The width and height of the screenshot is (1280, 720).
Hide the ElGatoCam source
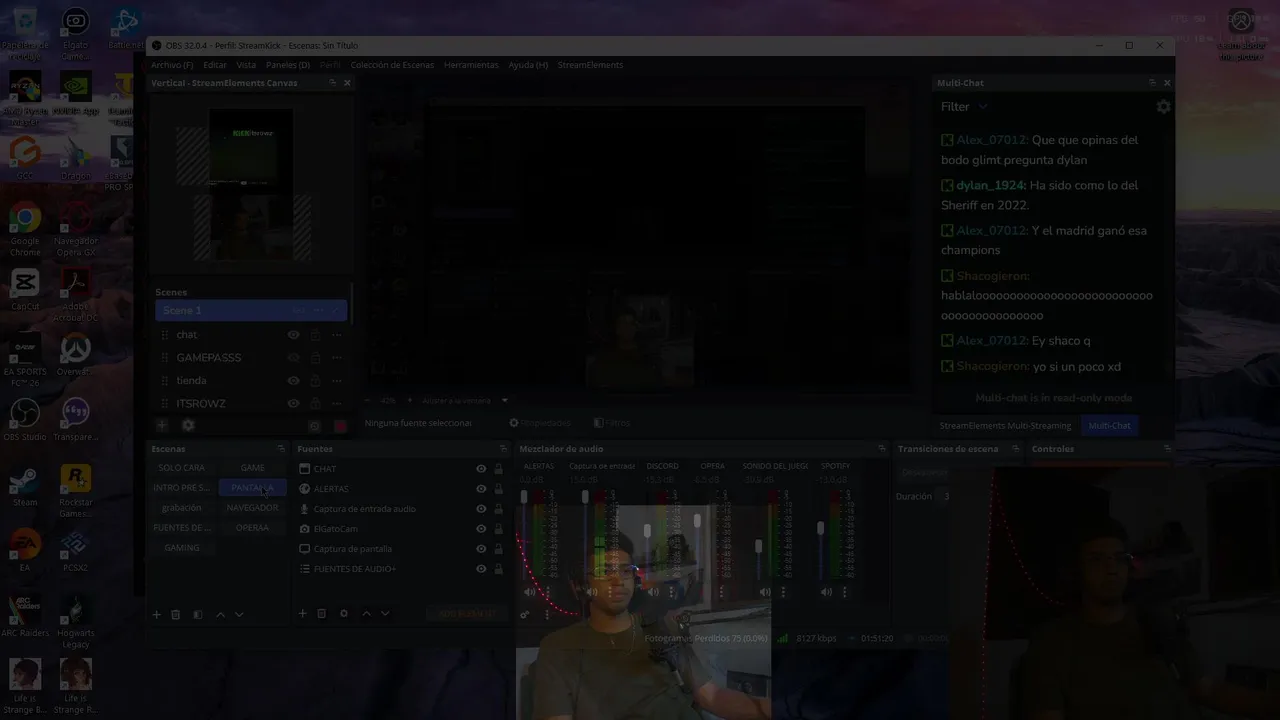(x=481, y=529)
